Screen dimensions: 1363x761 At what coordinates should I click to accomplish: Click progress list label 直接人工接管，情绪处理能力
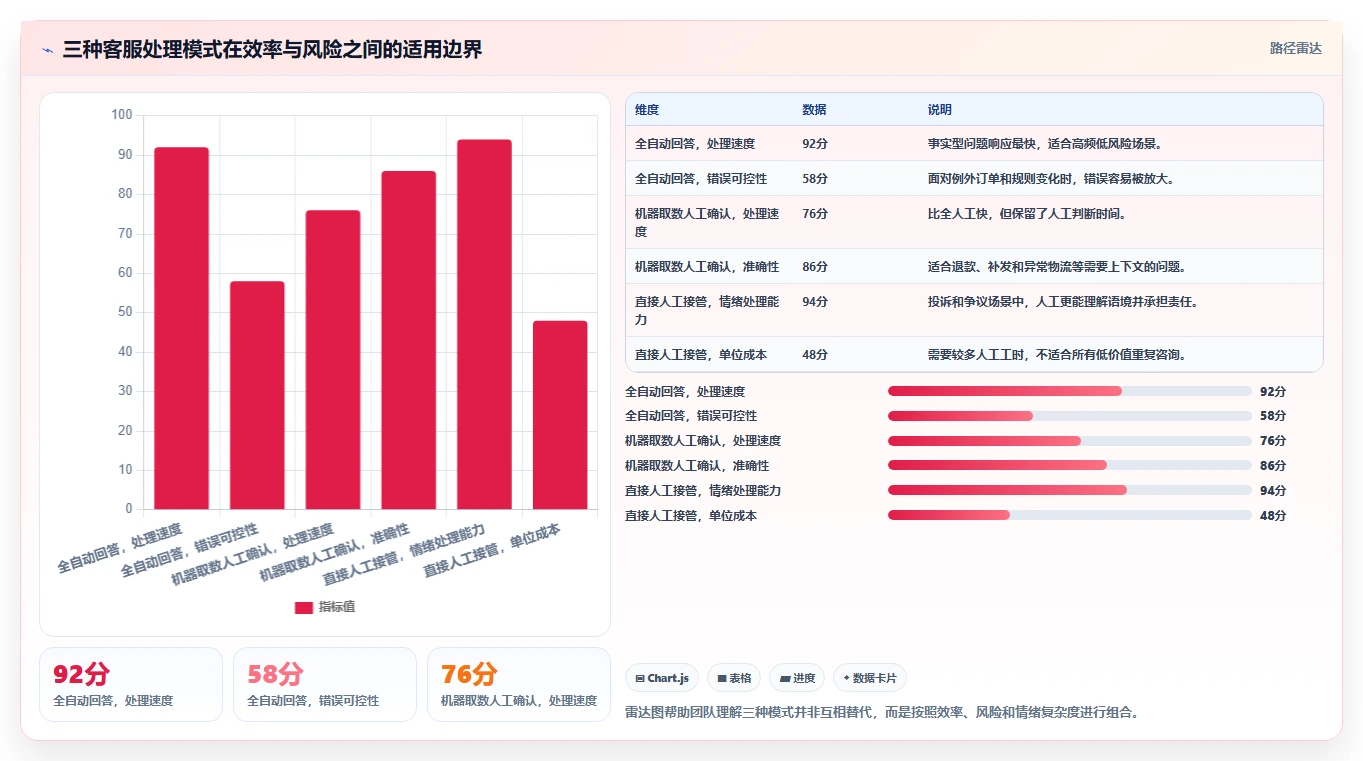click(703, 490)
